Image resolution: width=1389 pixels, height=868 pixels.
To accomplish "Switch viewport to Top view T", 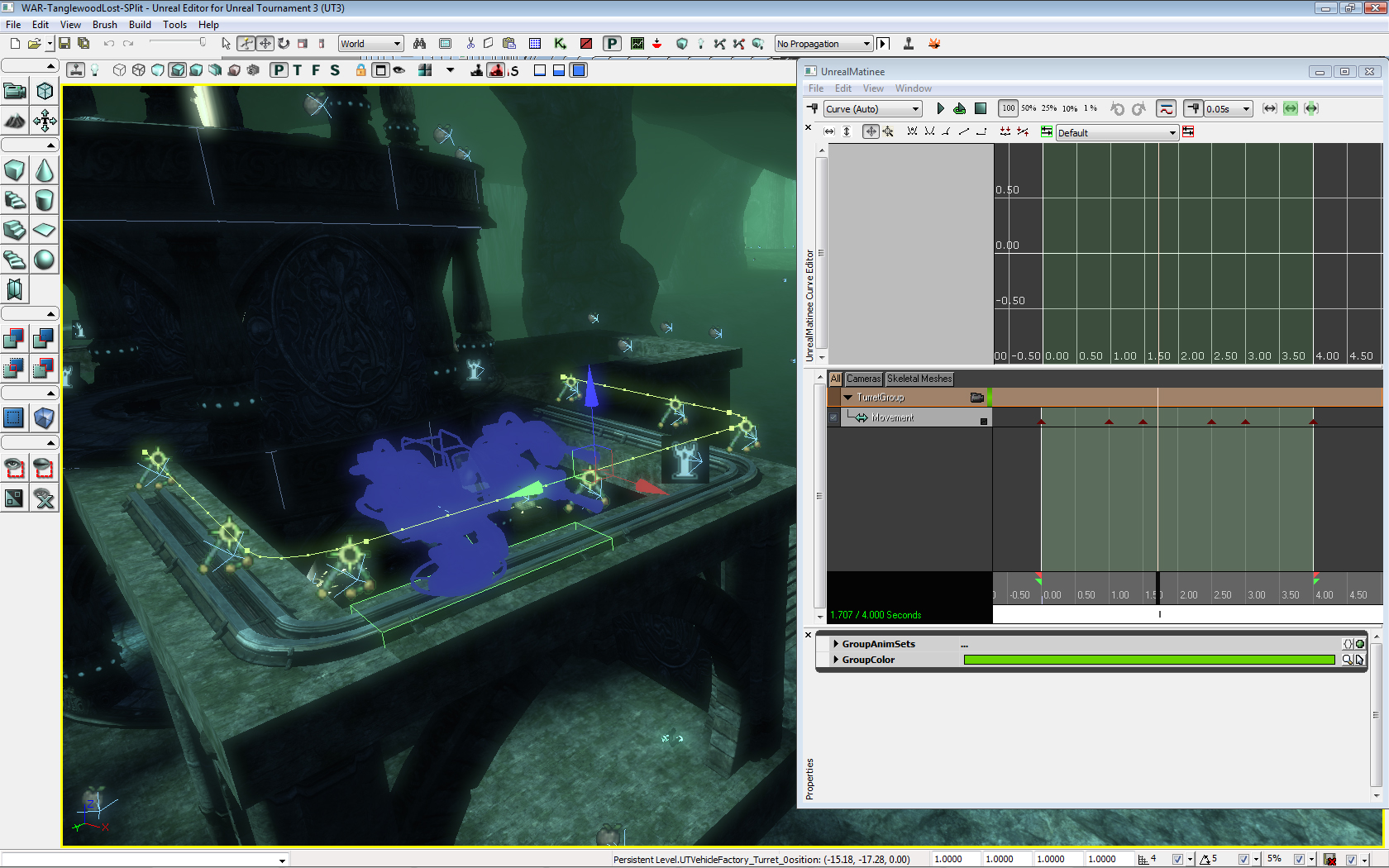I will pos(298,70).
